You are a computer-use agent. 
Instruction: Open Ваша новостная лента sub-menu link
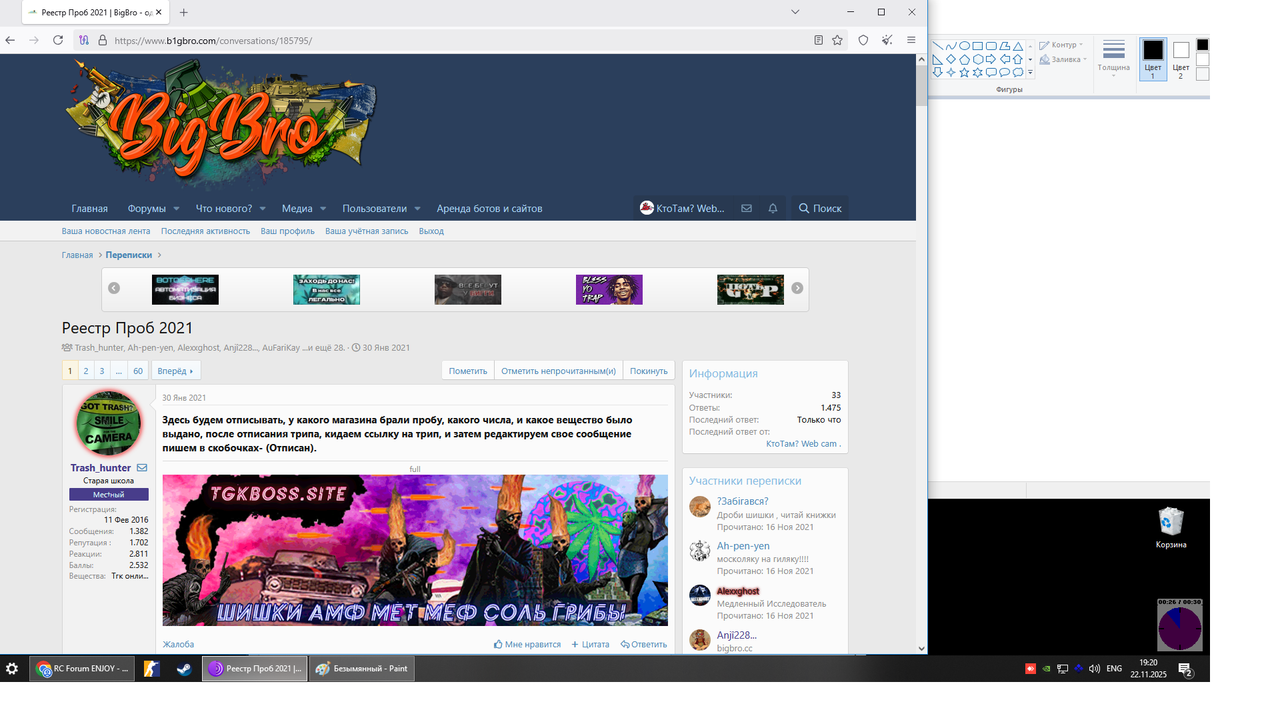[x=106, y=231]
